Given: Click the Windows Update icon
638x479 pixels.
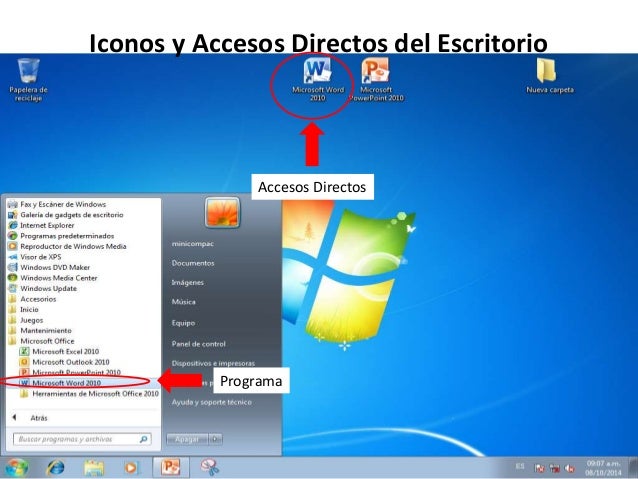Looking at the screenshot, I should click(x=13, y=289).
